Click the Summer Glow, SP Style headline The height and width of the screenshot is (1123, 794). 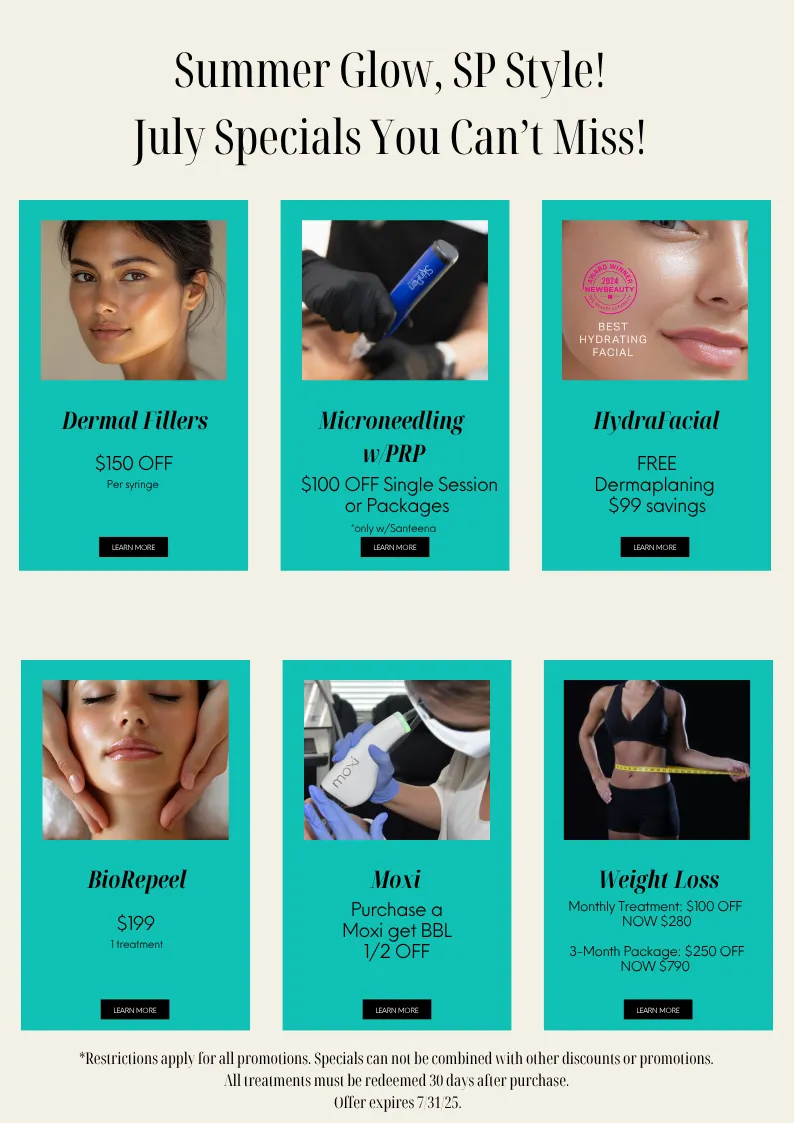click(x=389, y=71)
